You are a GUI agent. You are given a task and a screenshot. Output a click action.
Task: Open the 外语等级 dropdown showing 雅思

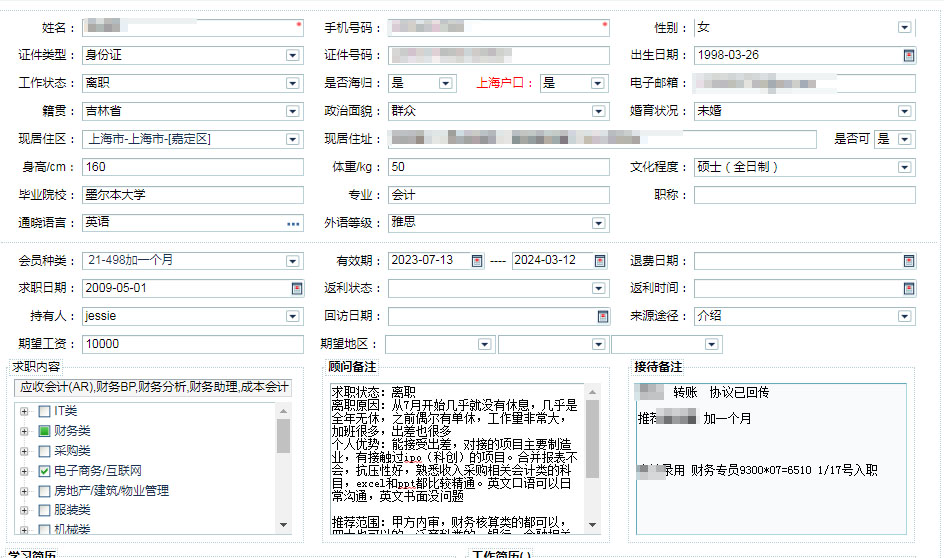pyautogui.click(x=598, y=223)
